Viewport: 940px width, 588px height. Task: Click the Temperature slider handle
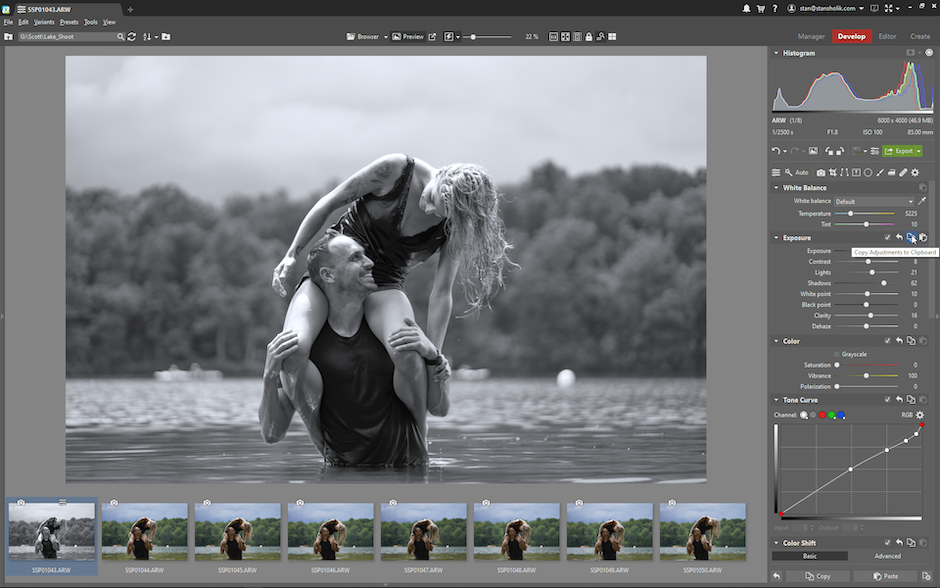(x=851, y=213)
